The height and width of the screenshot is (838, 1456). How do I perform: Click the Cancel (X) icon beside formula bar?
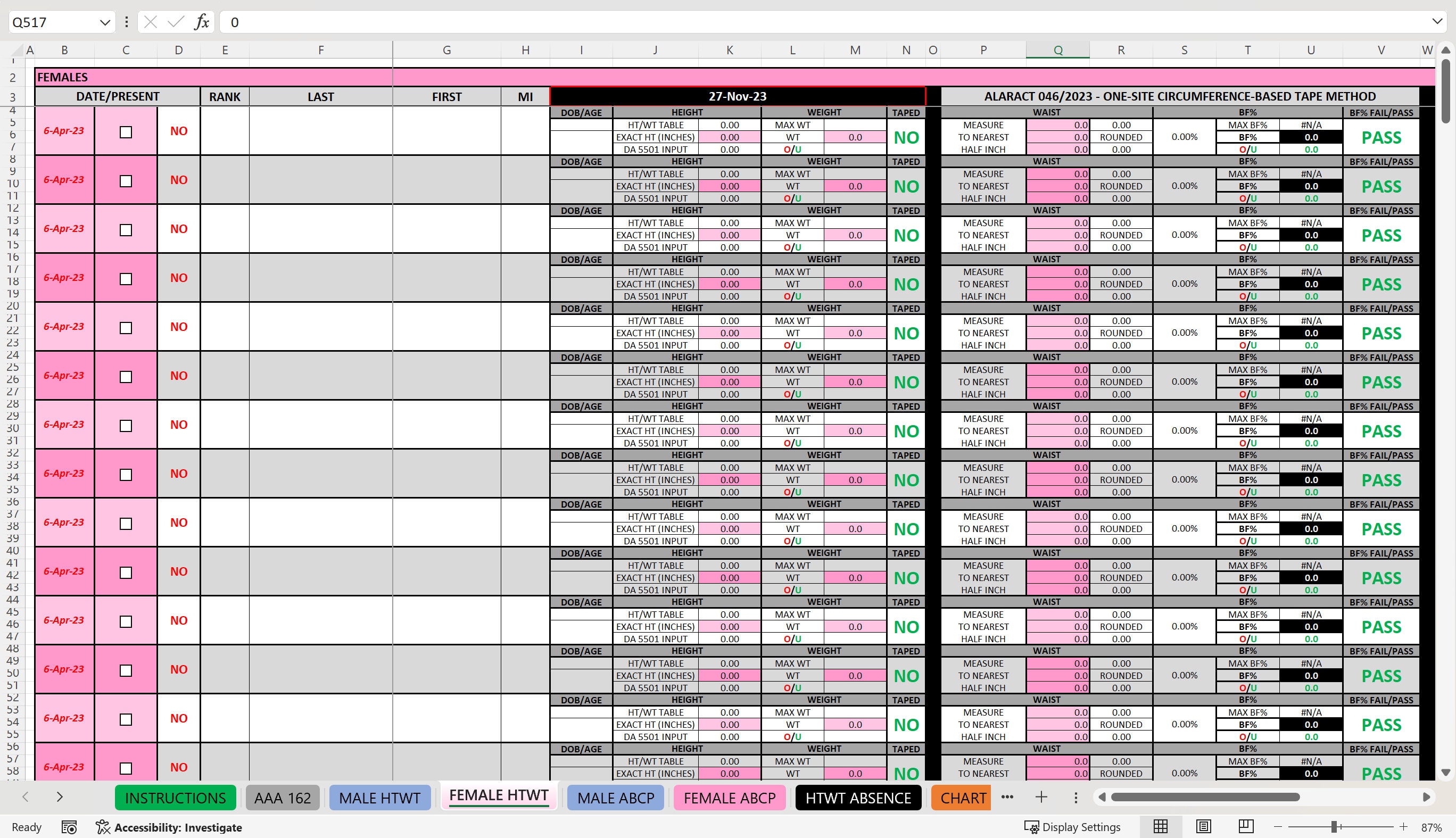point(150,22)
